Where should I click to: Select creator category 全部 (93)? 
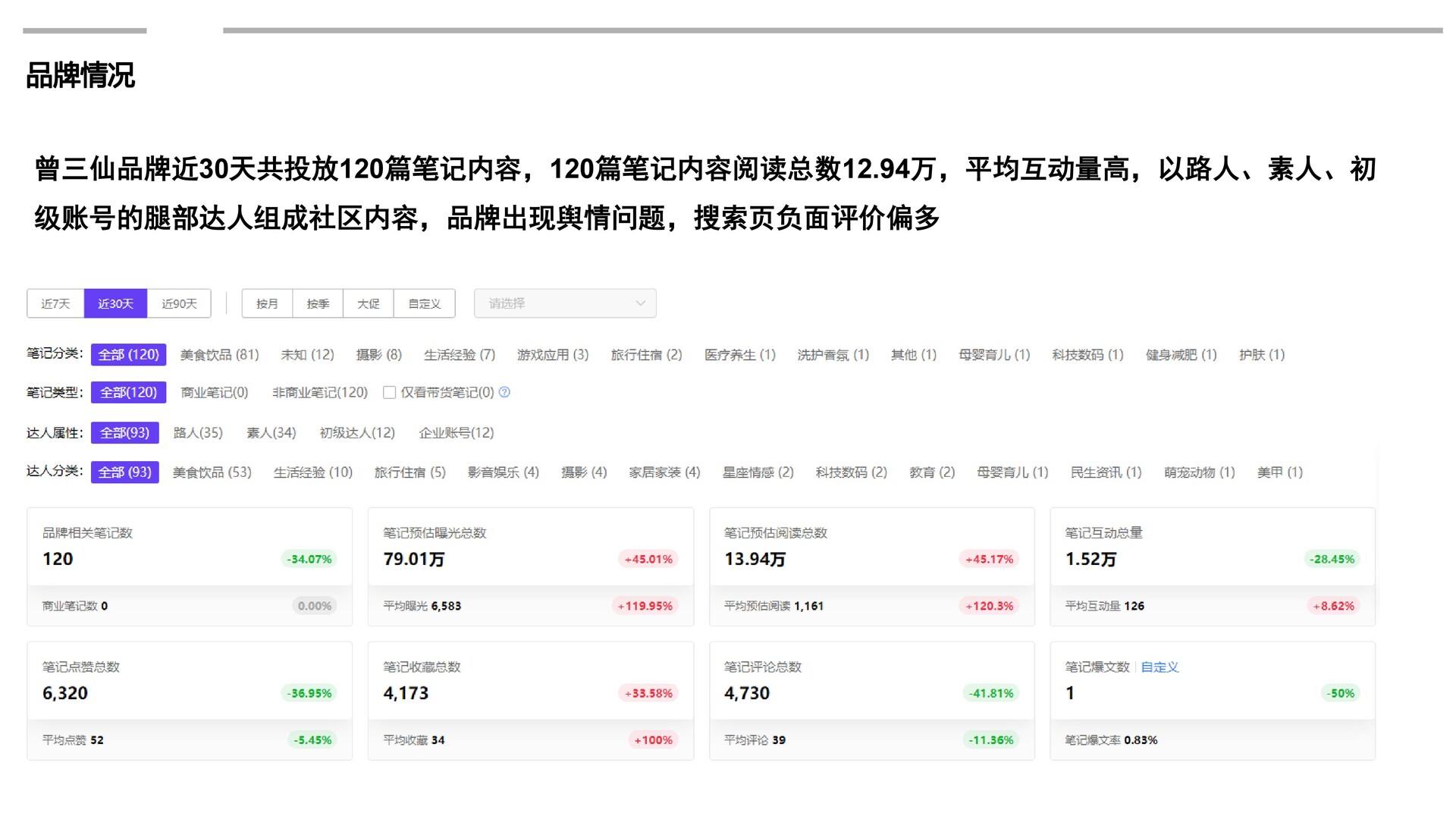[125, 472]
